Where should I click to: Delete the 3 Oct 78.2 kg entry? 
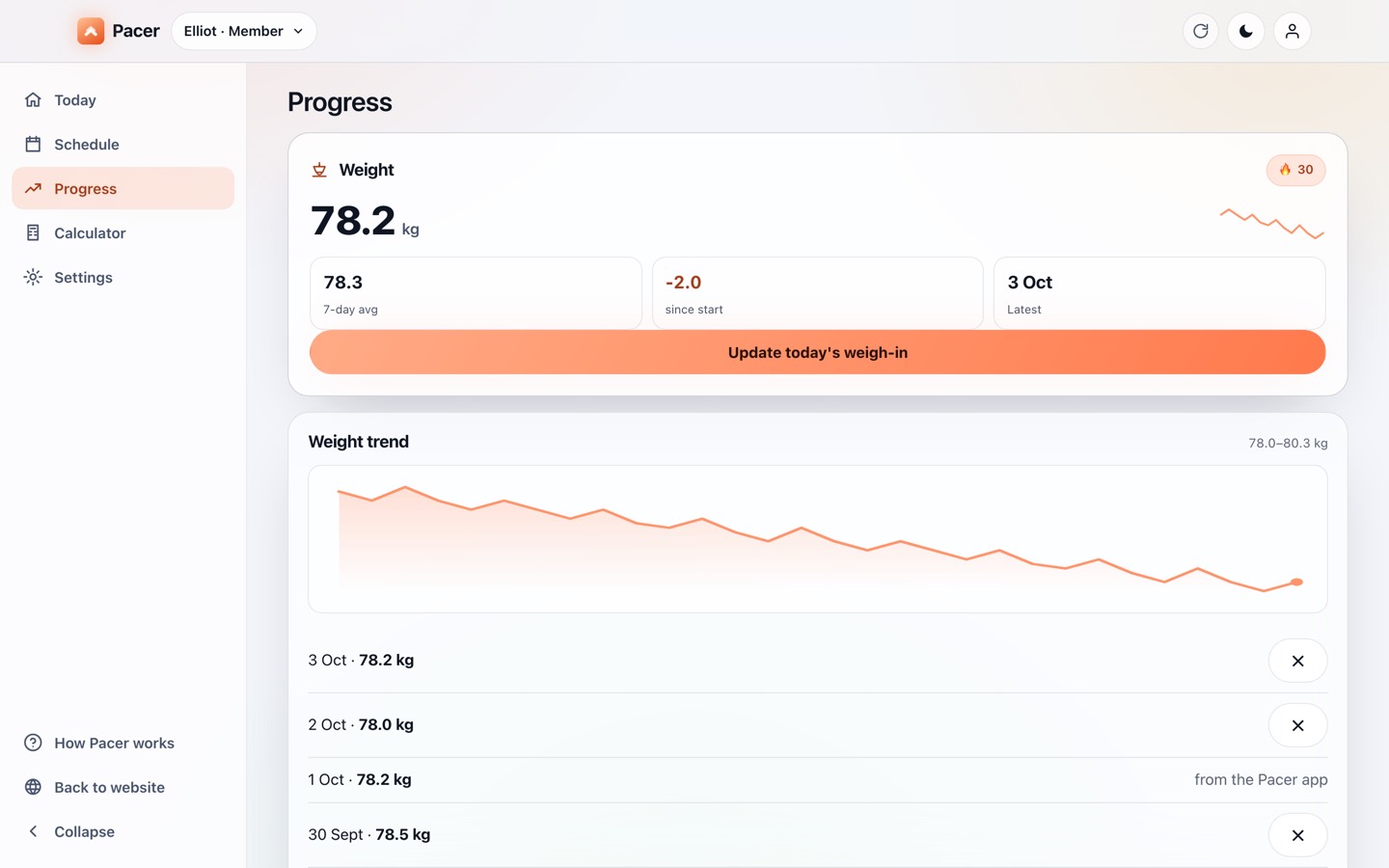coord(1297,661)
